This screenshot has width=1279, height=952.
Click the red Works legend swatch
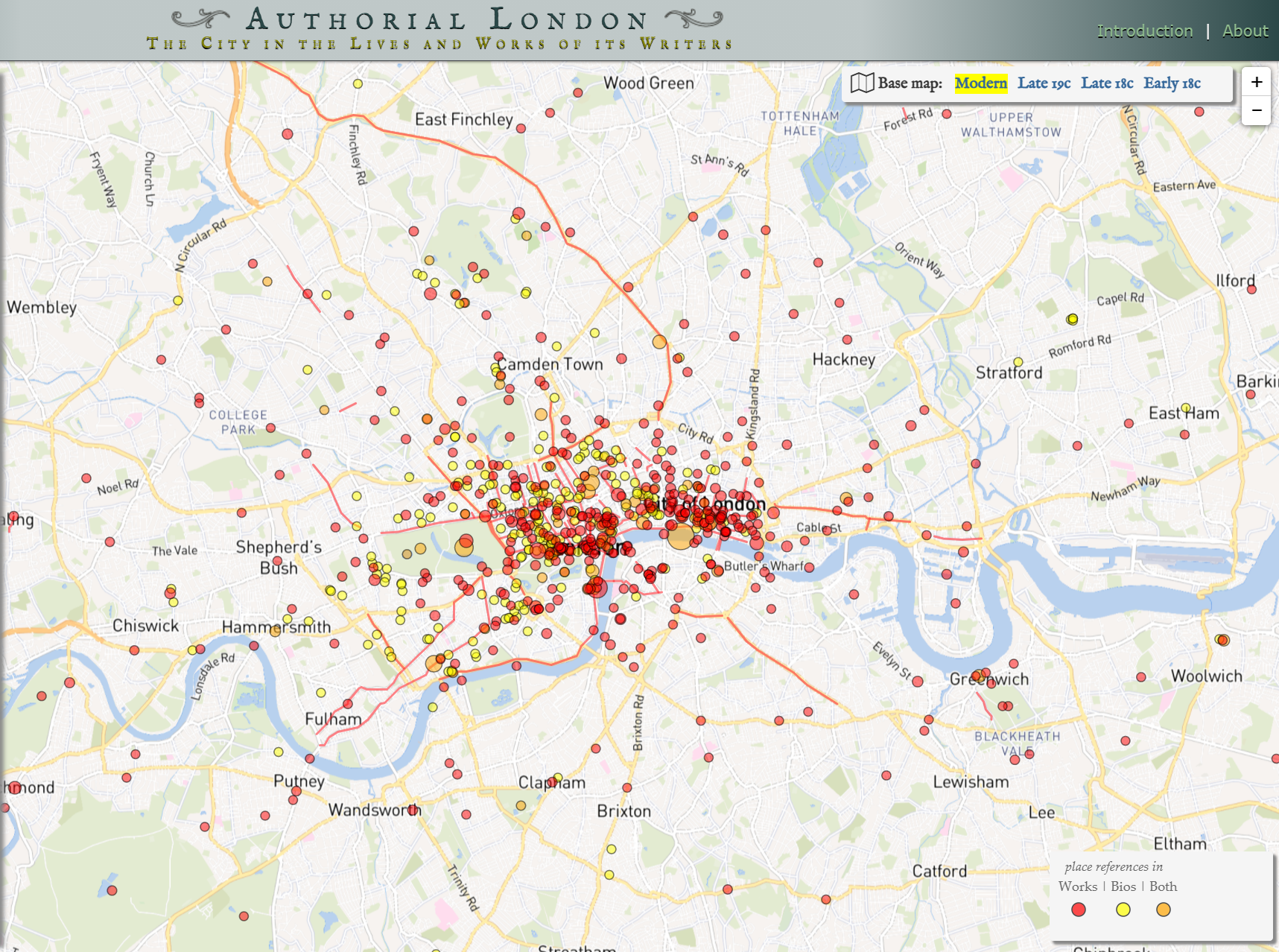[1078, 909]
